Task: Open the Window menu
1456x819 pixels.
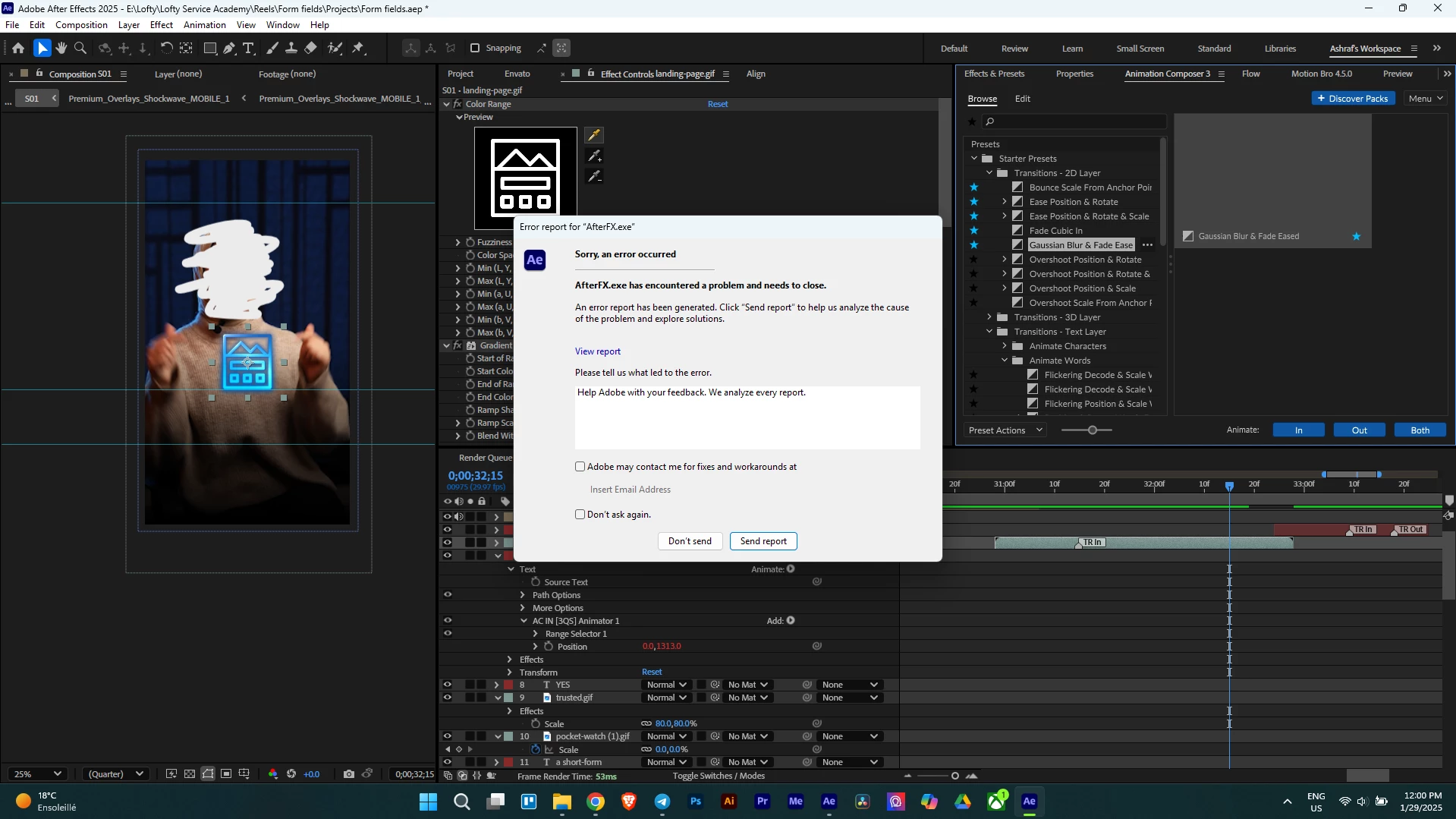Action: click(283, 25)
